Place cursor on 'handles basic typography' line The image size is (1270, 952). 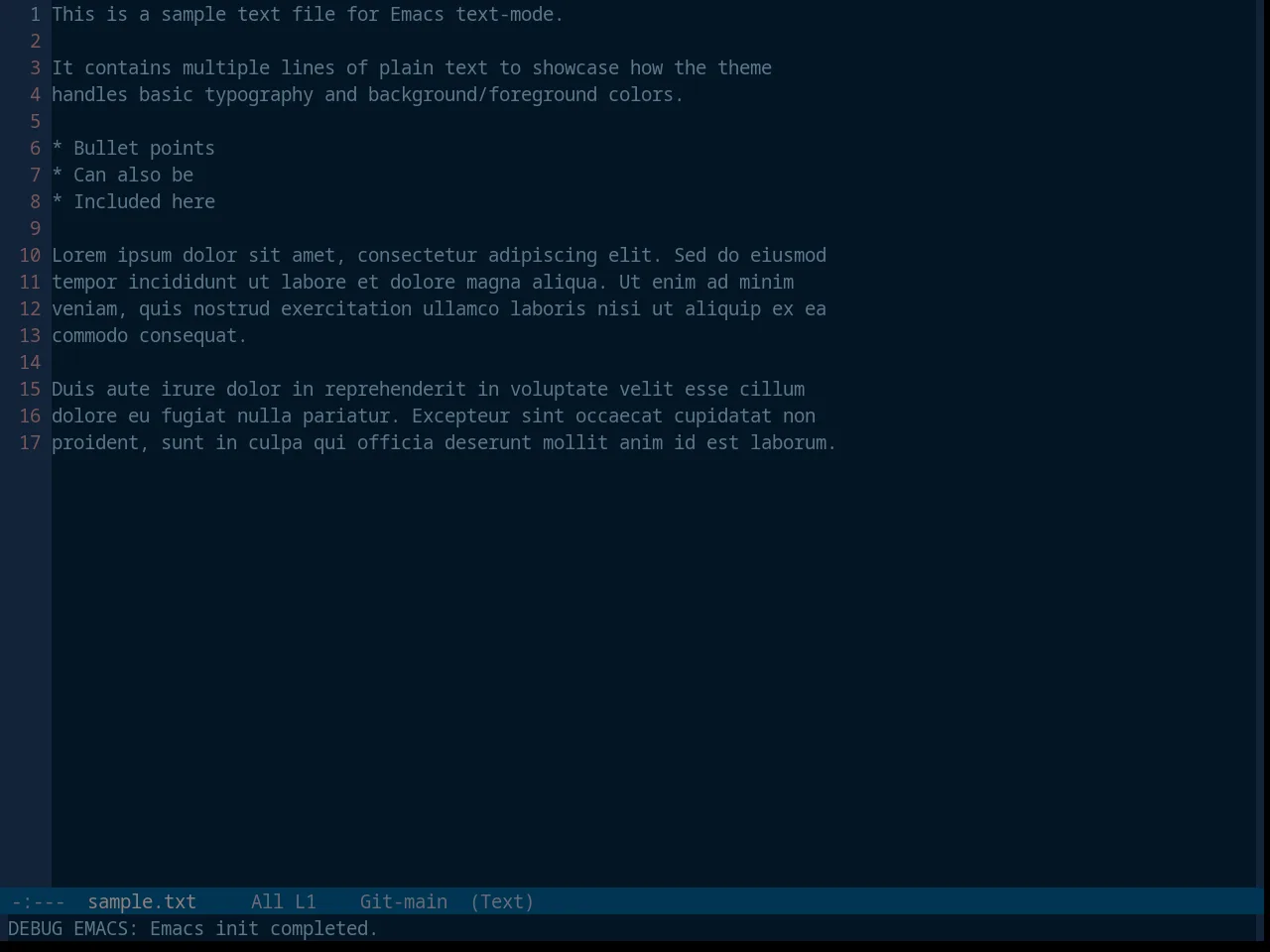(x=368, y=94)
